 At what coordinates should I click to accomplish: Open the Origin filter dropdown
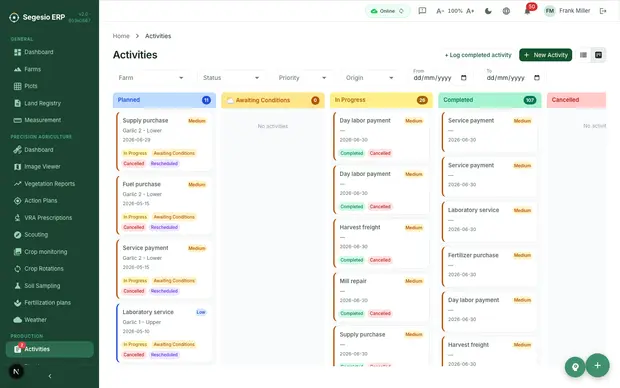(370, 78)
